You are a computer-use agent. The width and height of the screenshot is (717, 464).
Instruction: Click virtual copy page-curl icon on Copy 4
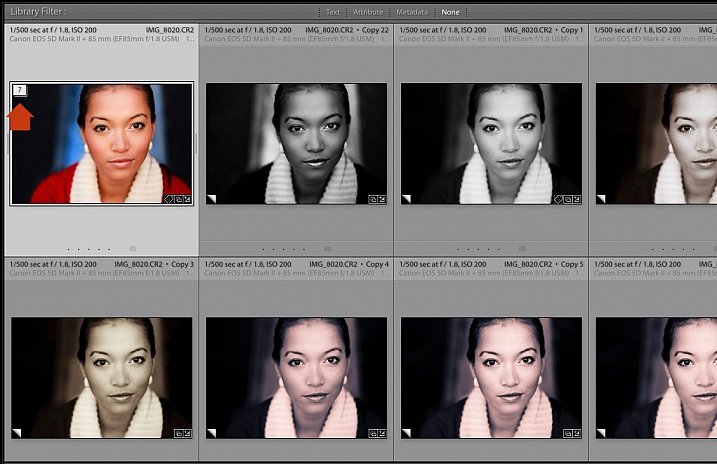point(211,433)
